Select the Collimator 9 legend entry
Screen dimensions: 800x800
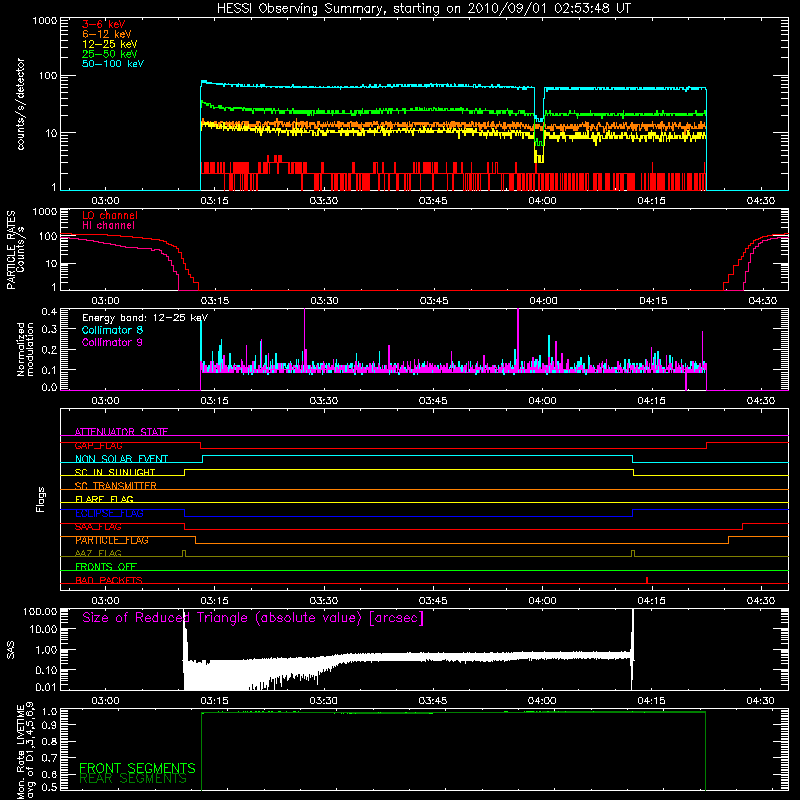coord(112,342)
